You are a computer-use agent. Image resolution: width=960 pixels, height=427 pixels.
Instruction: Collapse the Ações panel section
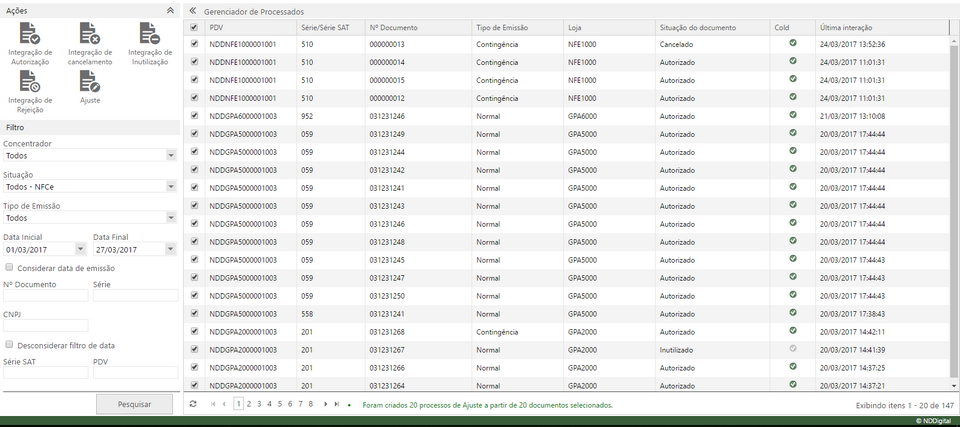tap(170, 9)
